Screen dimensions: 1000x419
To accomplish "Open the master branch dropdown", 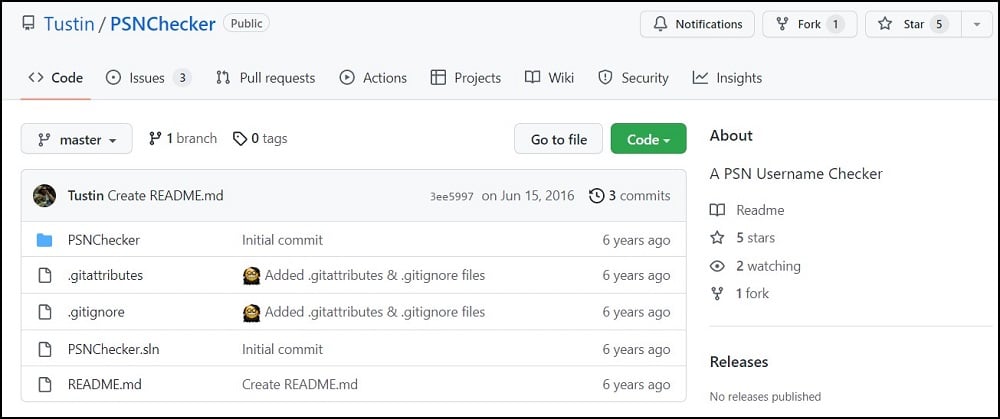I will (76, 140).
